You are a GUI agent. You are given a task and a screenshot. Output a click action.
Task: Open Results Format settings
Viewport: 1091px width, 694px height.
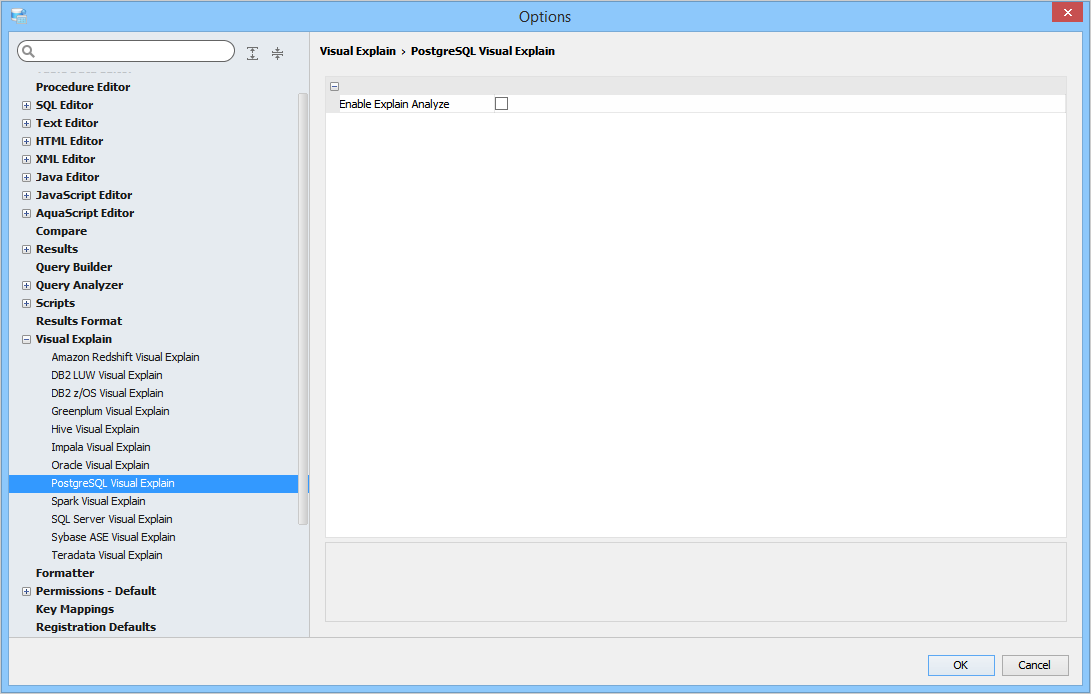(x=79, y=321)
